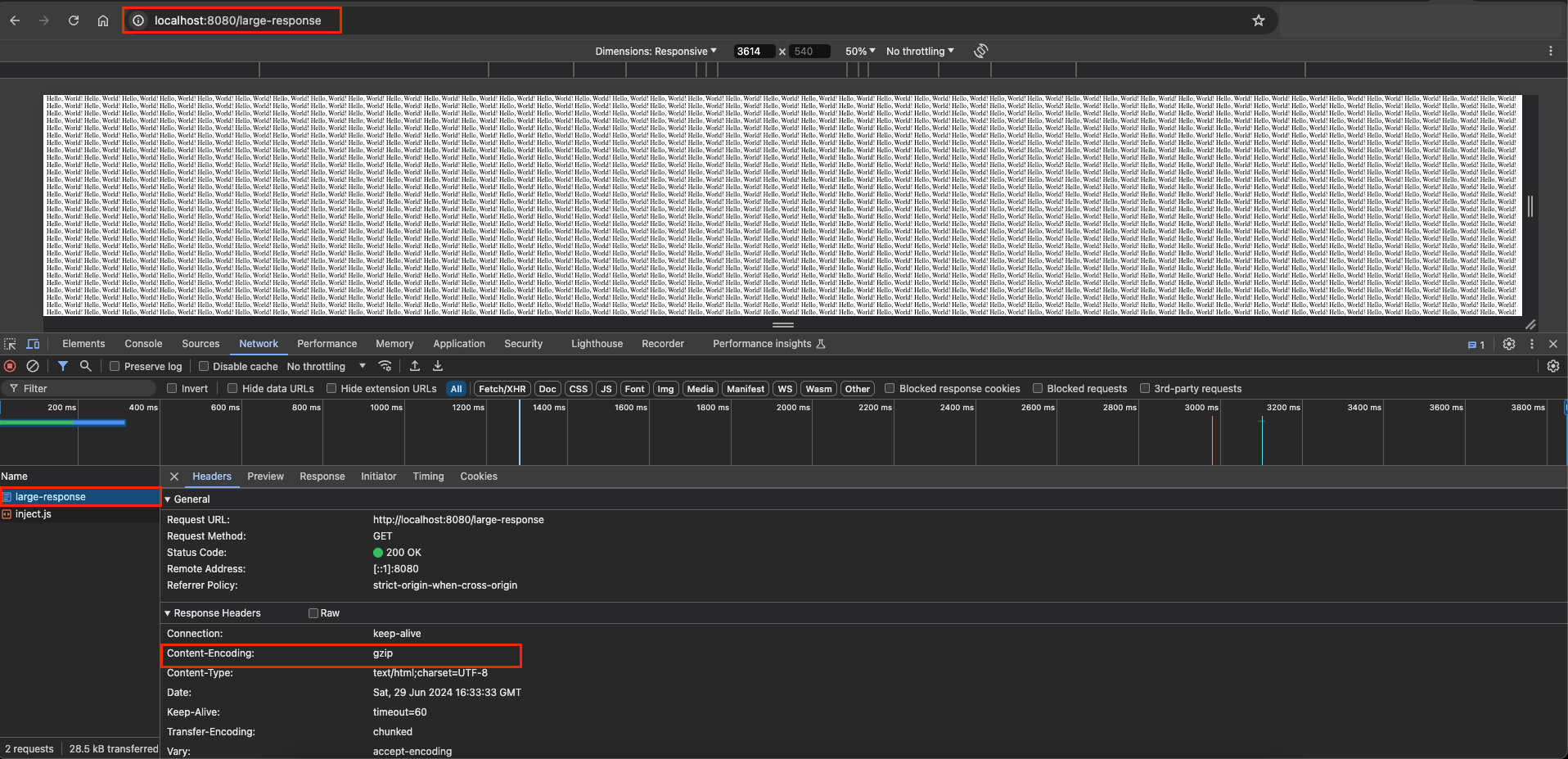
Task: Select the Fetch/XHR request filter
Action: coord(501,388)
